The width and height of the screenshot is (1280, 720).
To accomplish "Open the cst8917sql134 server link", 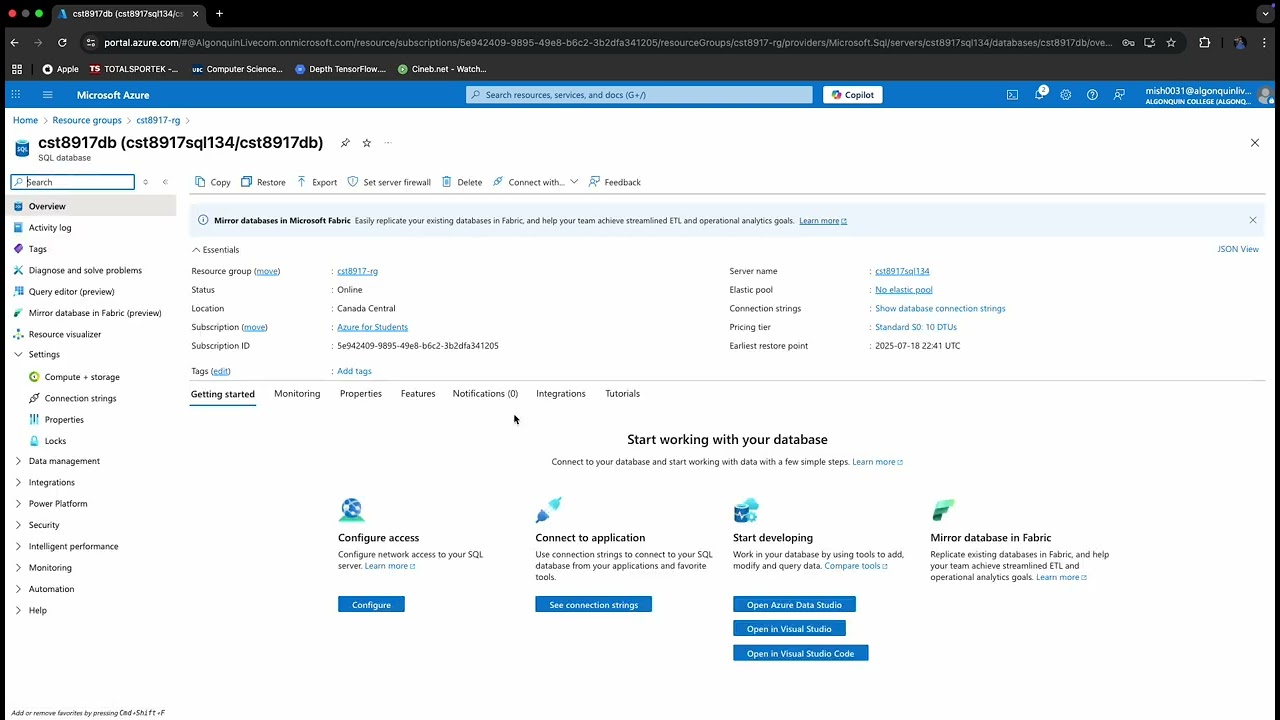I will tap(902, 271).
